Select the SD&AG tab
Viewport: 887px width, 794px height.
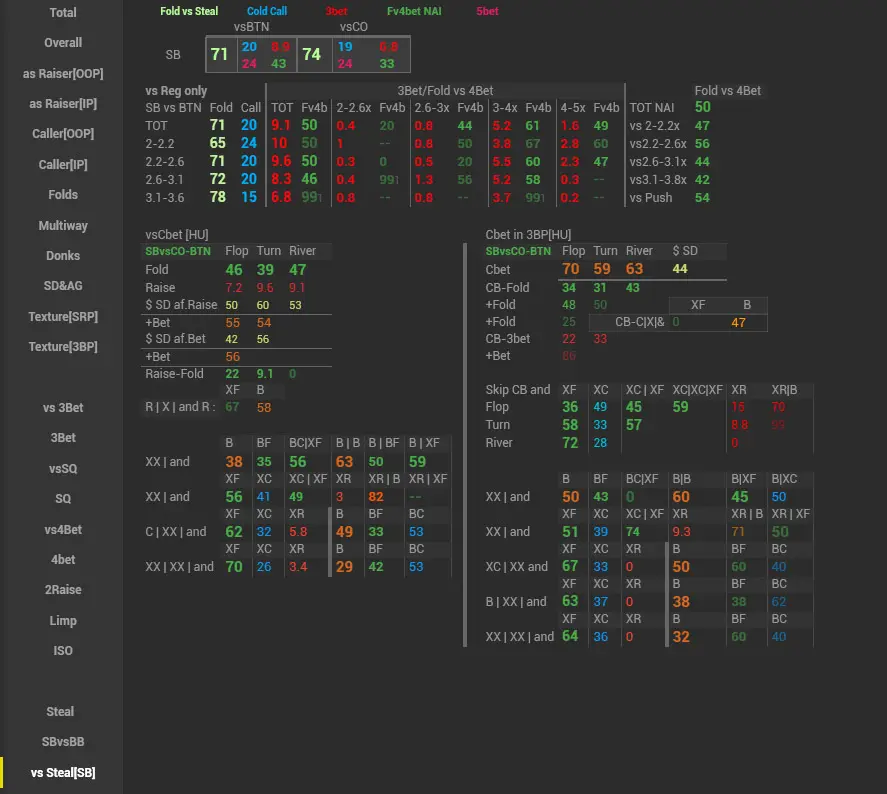click(62, 286)
